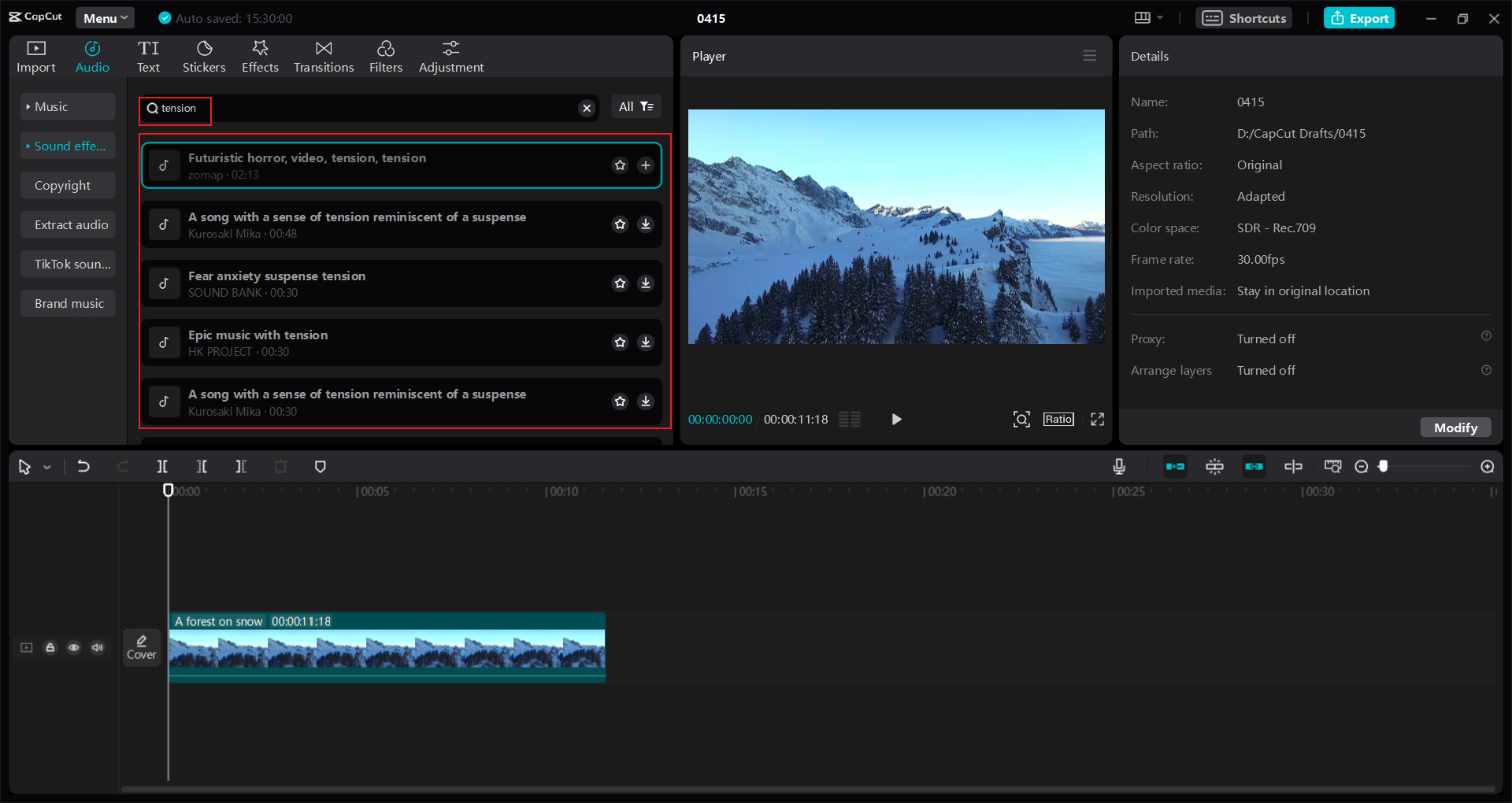Favorite the 00:48 Kurosaki Mika track

(x=621, y=224)
